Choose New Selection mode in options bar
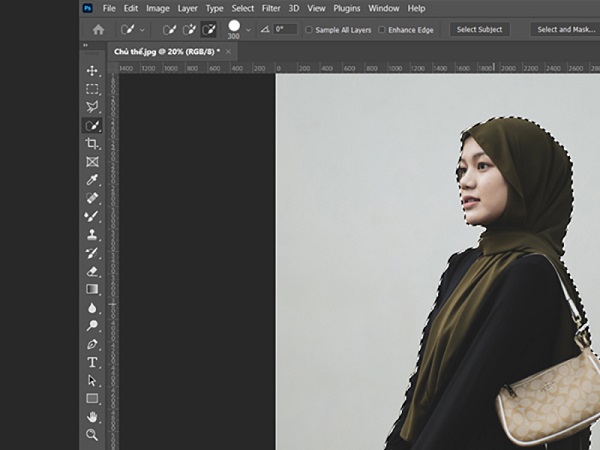Image resolution: width=600 pixels, height=450 pixels. [x=169, y=29]
